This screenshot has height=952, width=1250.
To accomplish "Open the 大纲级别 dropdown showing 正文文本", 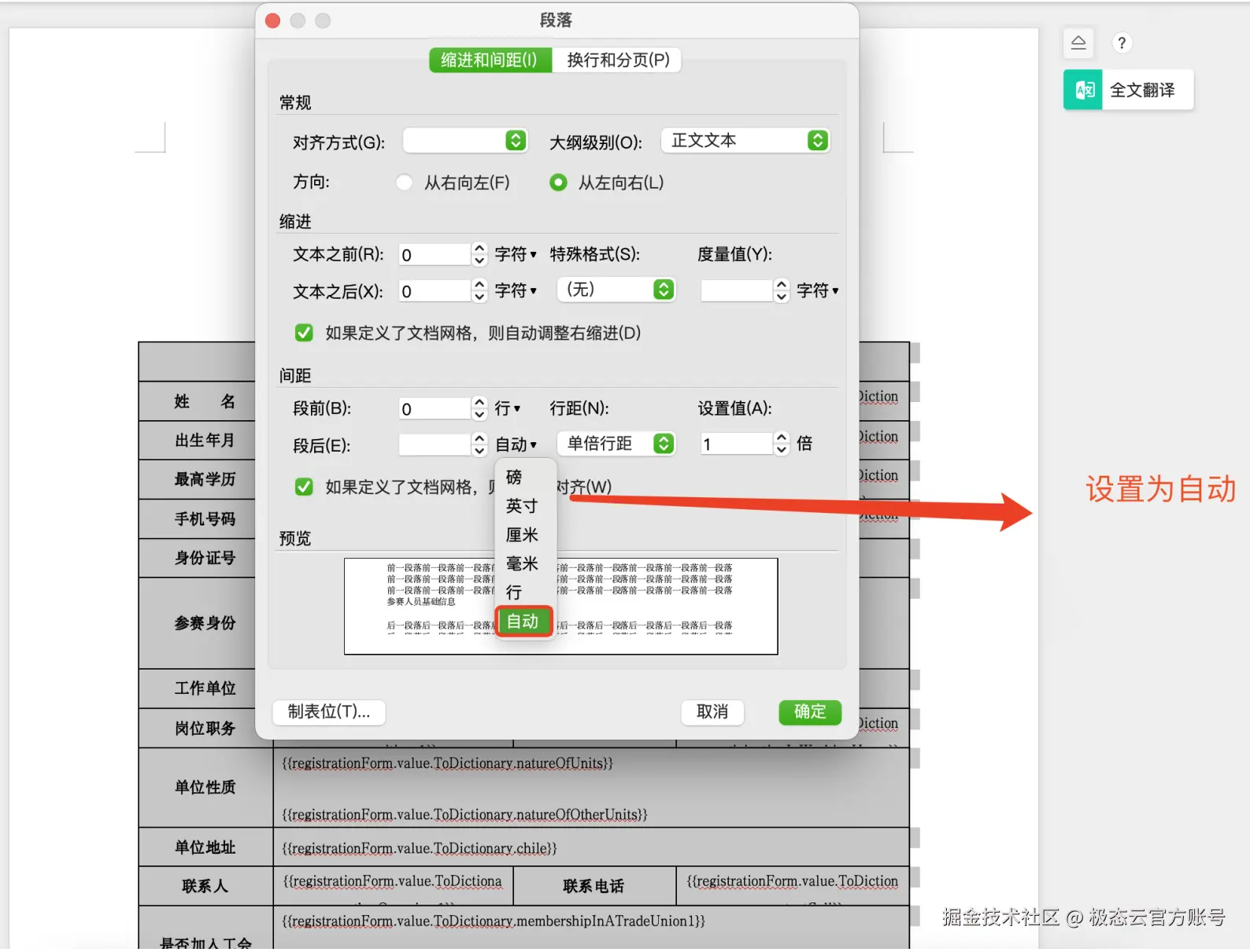I will click(745, 141).
